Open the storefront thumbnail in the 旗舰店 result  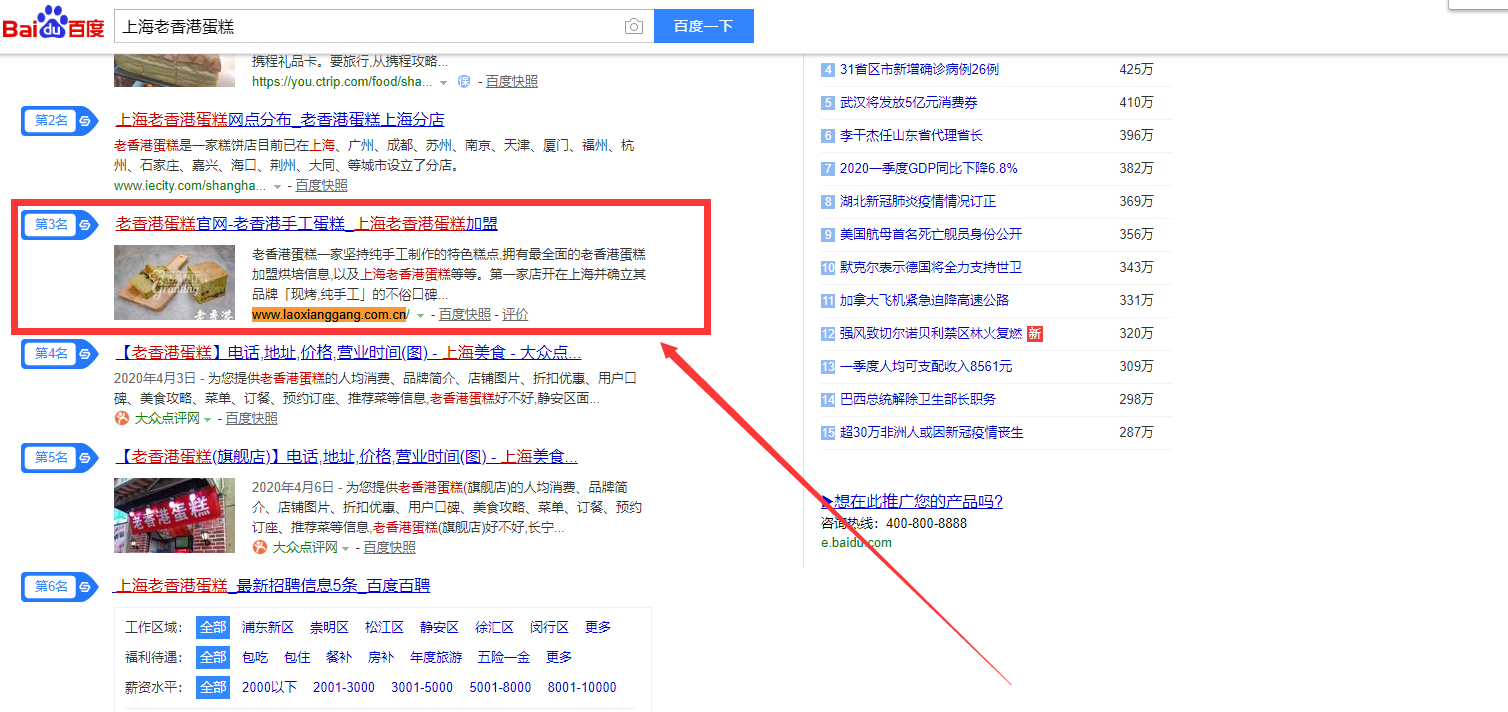pyautogui.click(x=175, y=515)
